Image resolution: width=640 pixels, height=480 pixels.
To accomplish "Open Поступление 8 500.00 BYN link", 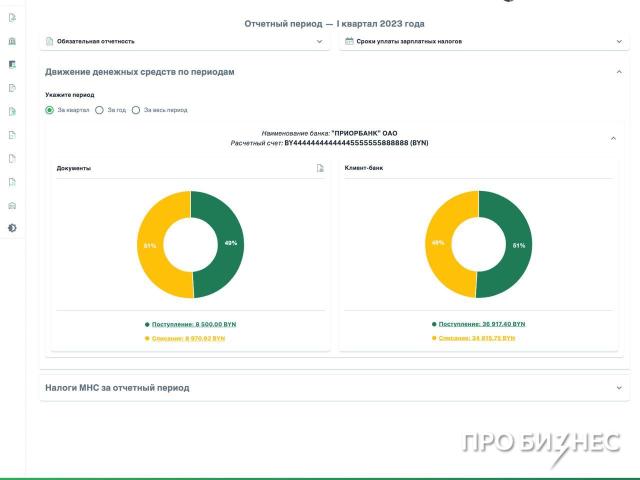I will pyautogui.click(x=194, y=324).
